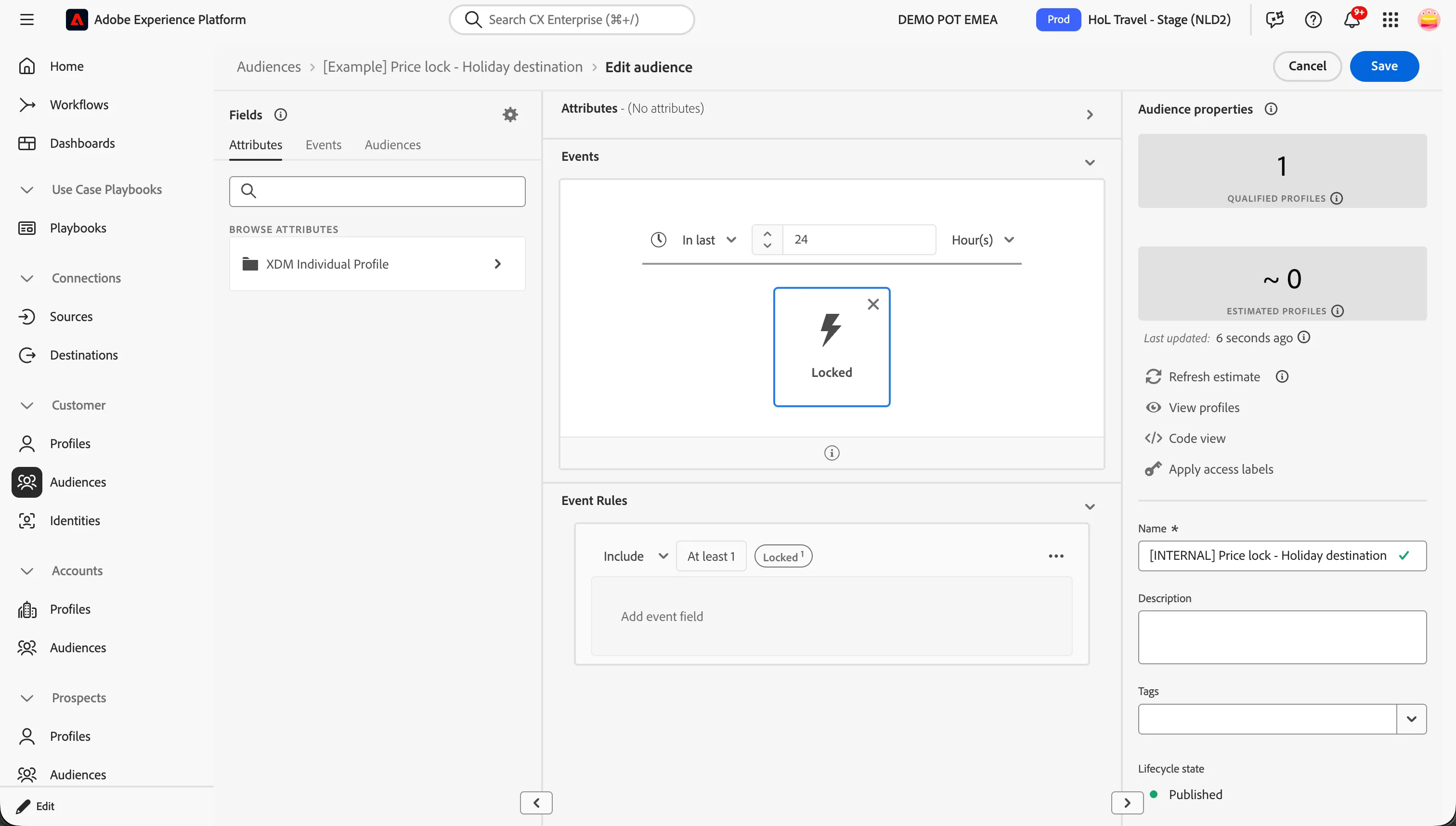Switch to the Audiences fields tab
1456x826 pixels.
pos(393,145)
